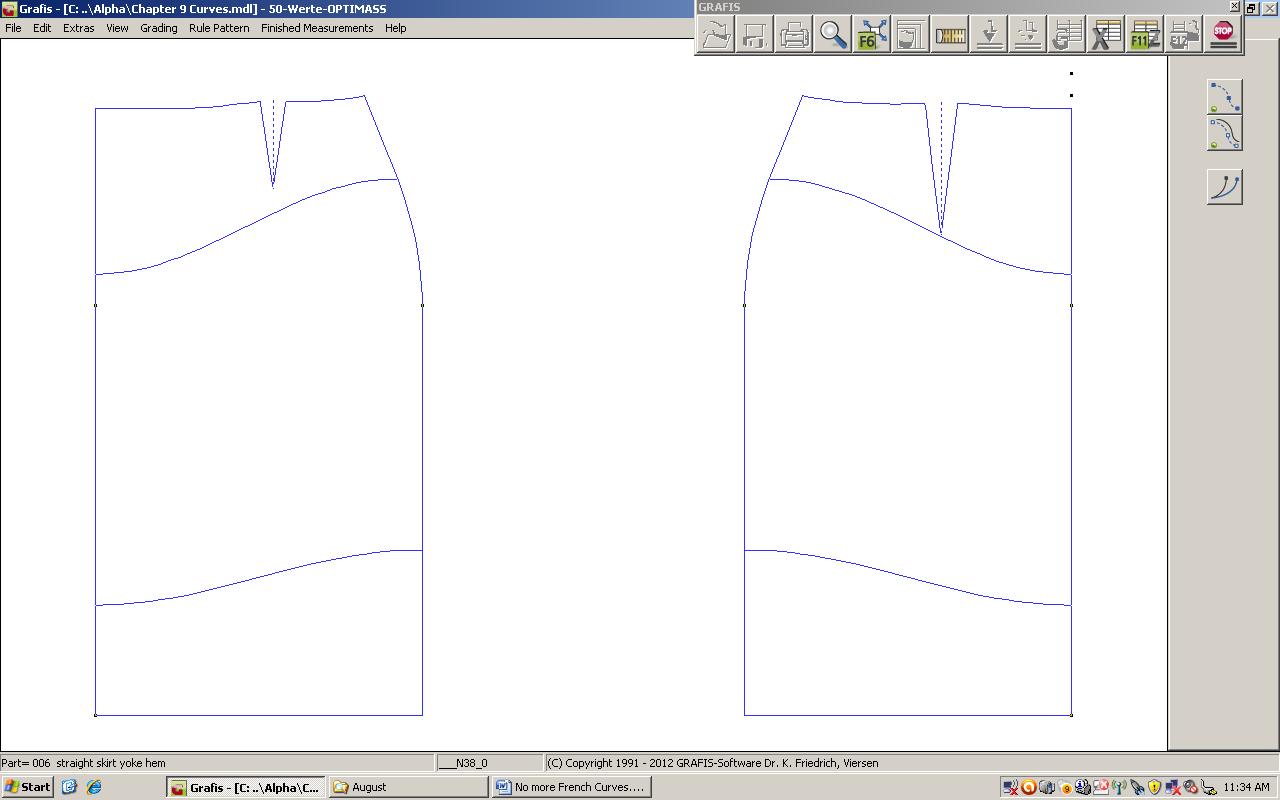Image resolution: width=1280 pixels, height=800 pixels.
Task: Click the '___N38_0' size field in status bar
Action: [x=490, y=763]
